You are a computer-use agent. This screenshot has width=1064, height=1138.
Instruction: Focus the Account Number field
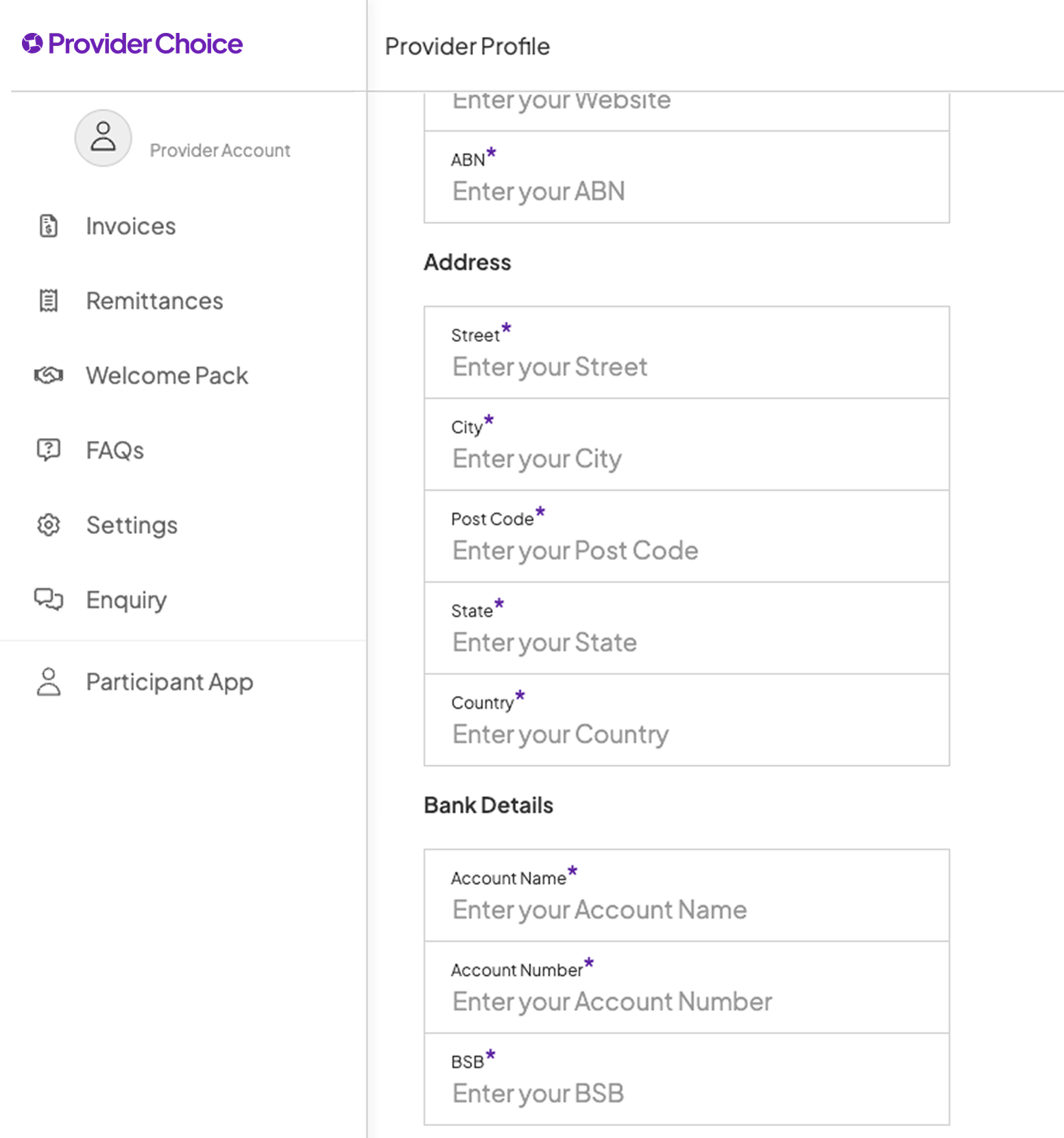pos(686,1002)
